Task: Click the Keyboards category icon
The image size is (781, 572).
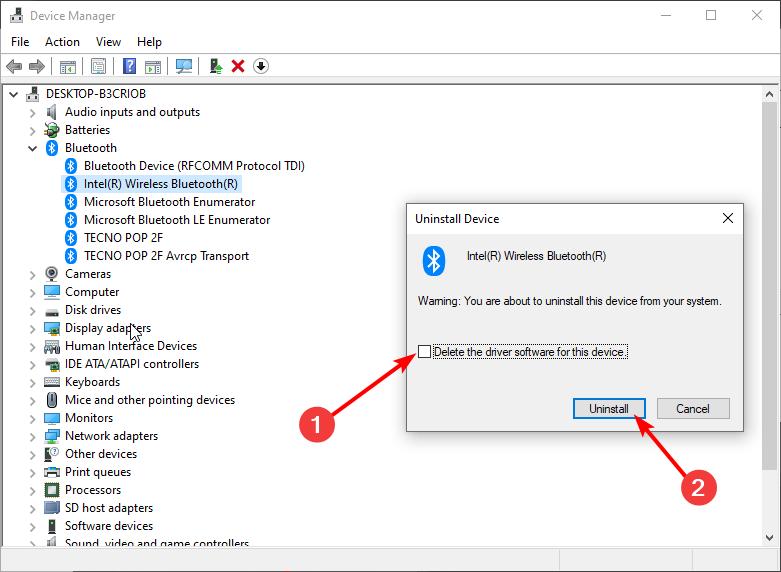Action: point(52,382)
